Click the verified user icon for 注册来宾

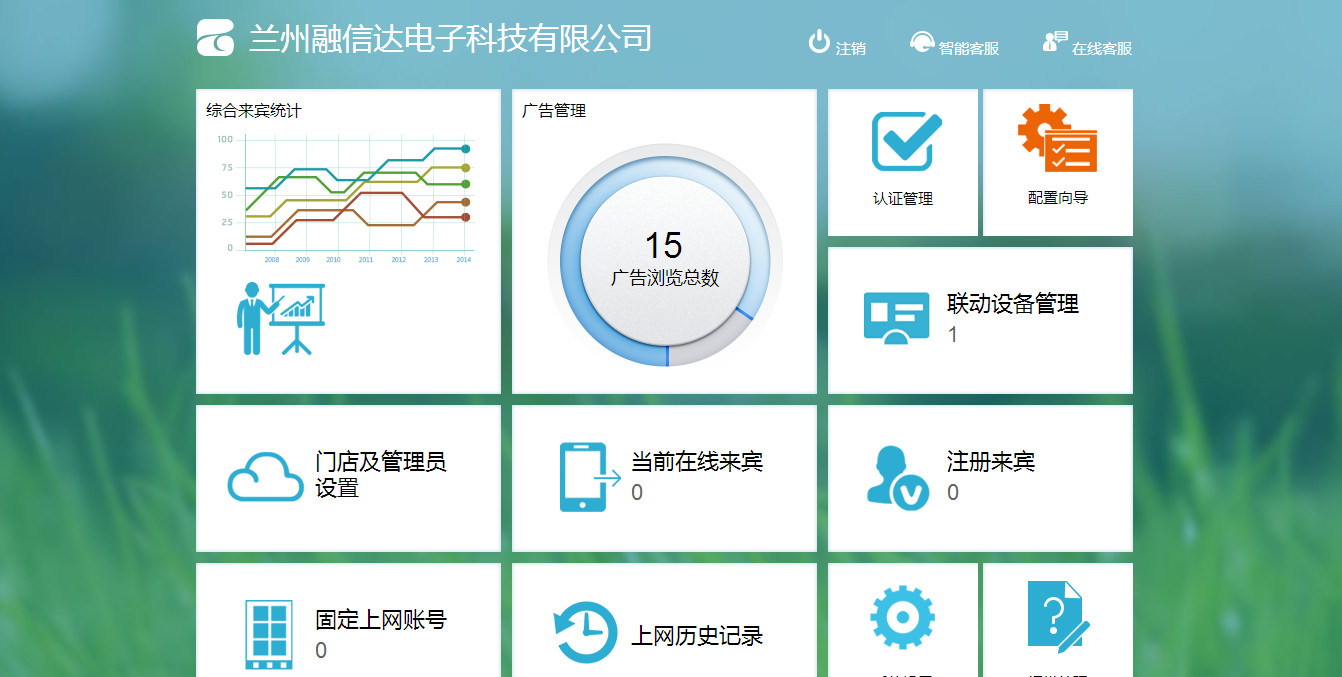tap(897, 477)
